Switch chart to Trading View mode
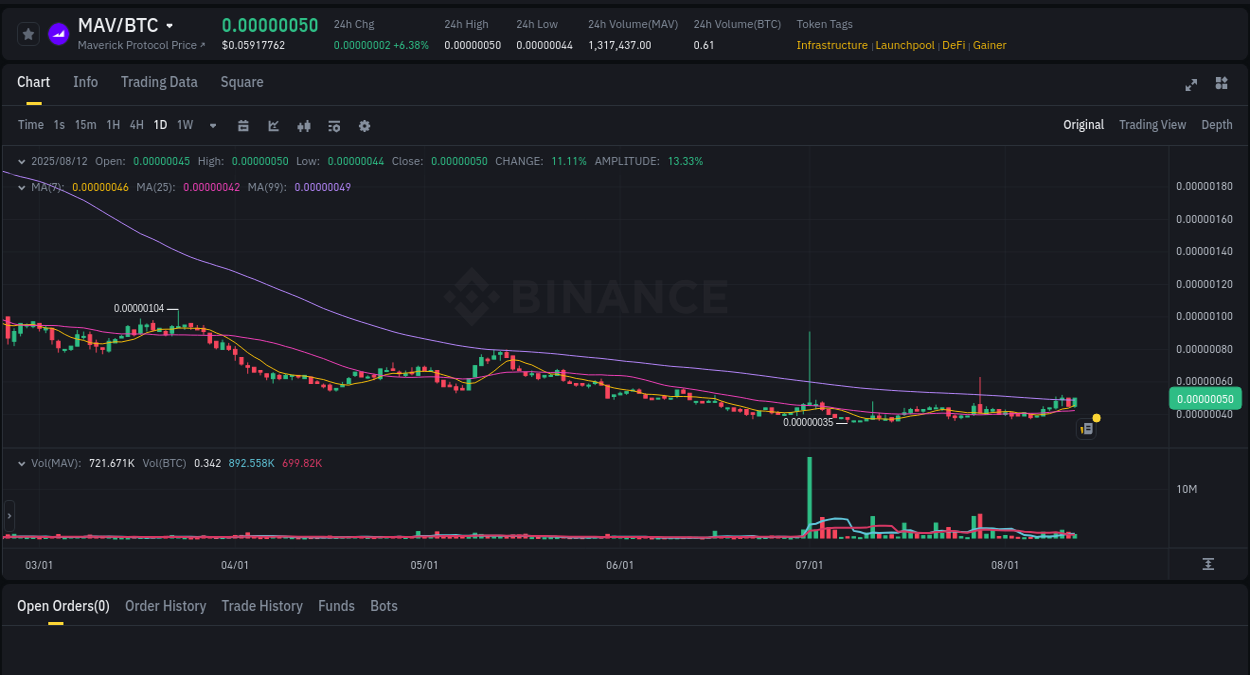Image resolution: width=1250 pixels, height=675 pixels. [1152, 125]
